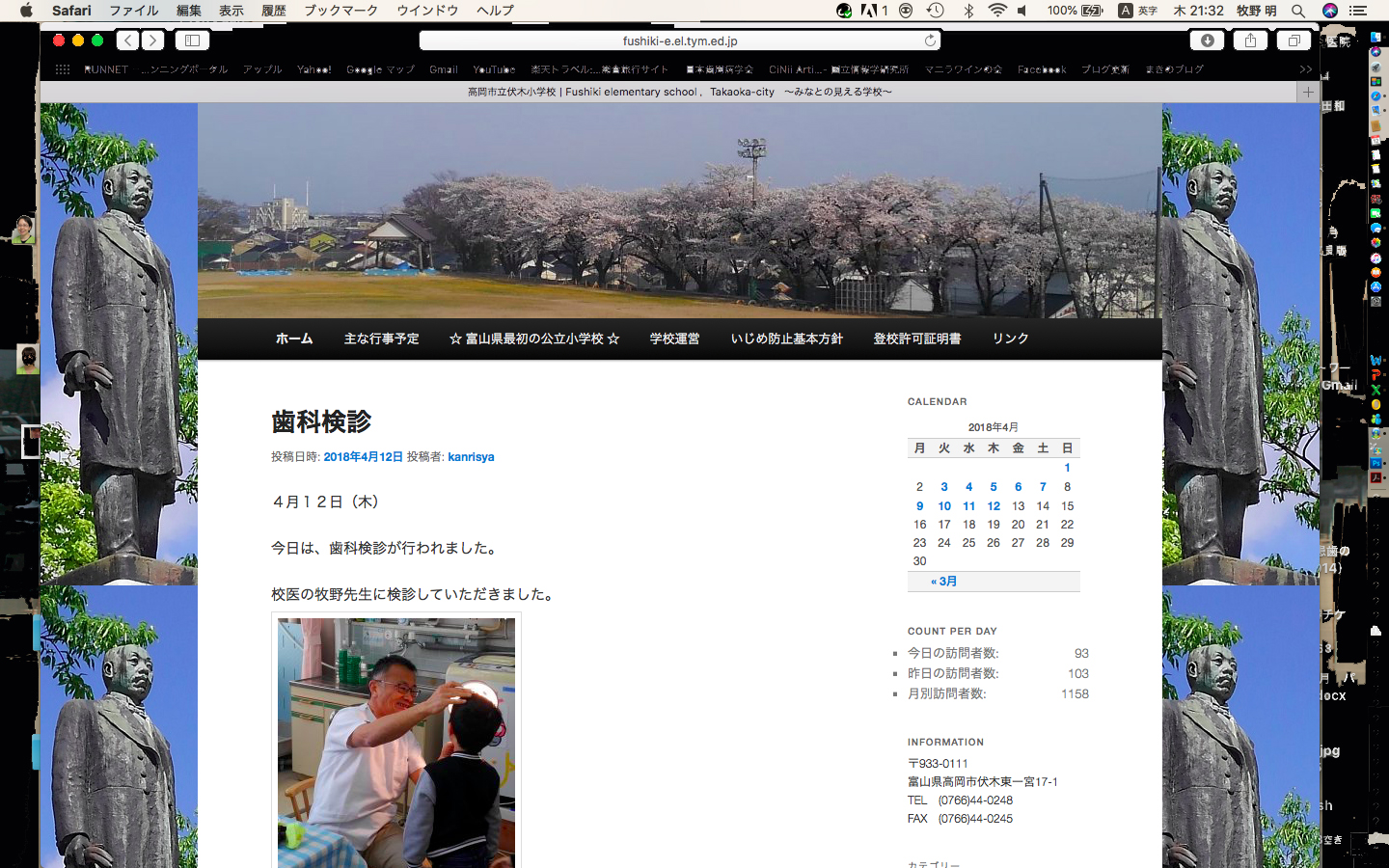Open いじめ防止基本方針 navigation item
This screenshot has height=868, width=1389.
[787, 339]
